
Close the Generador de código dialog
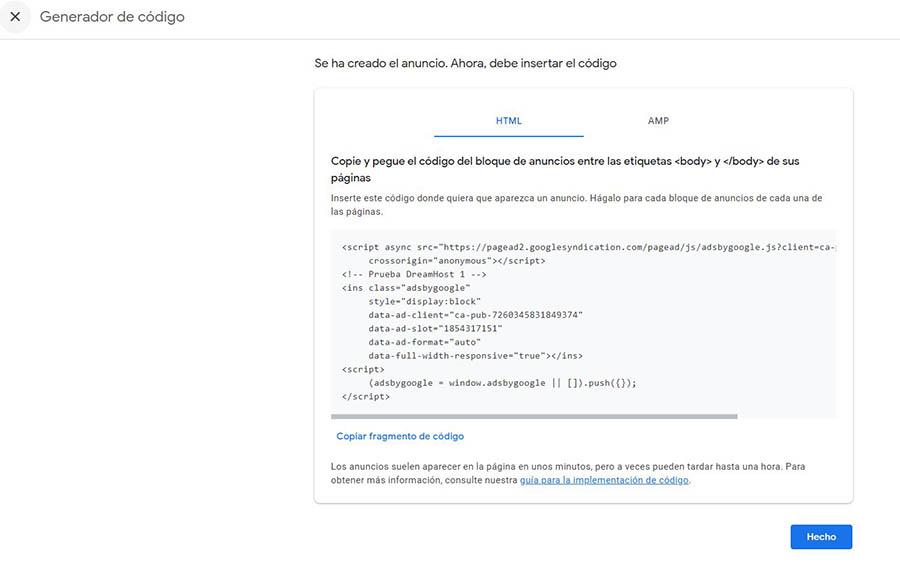pos(15,17)
